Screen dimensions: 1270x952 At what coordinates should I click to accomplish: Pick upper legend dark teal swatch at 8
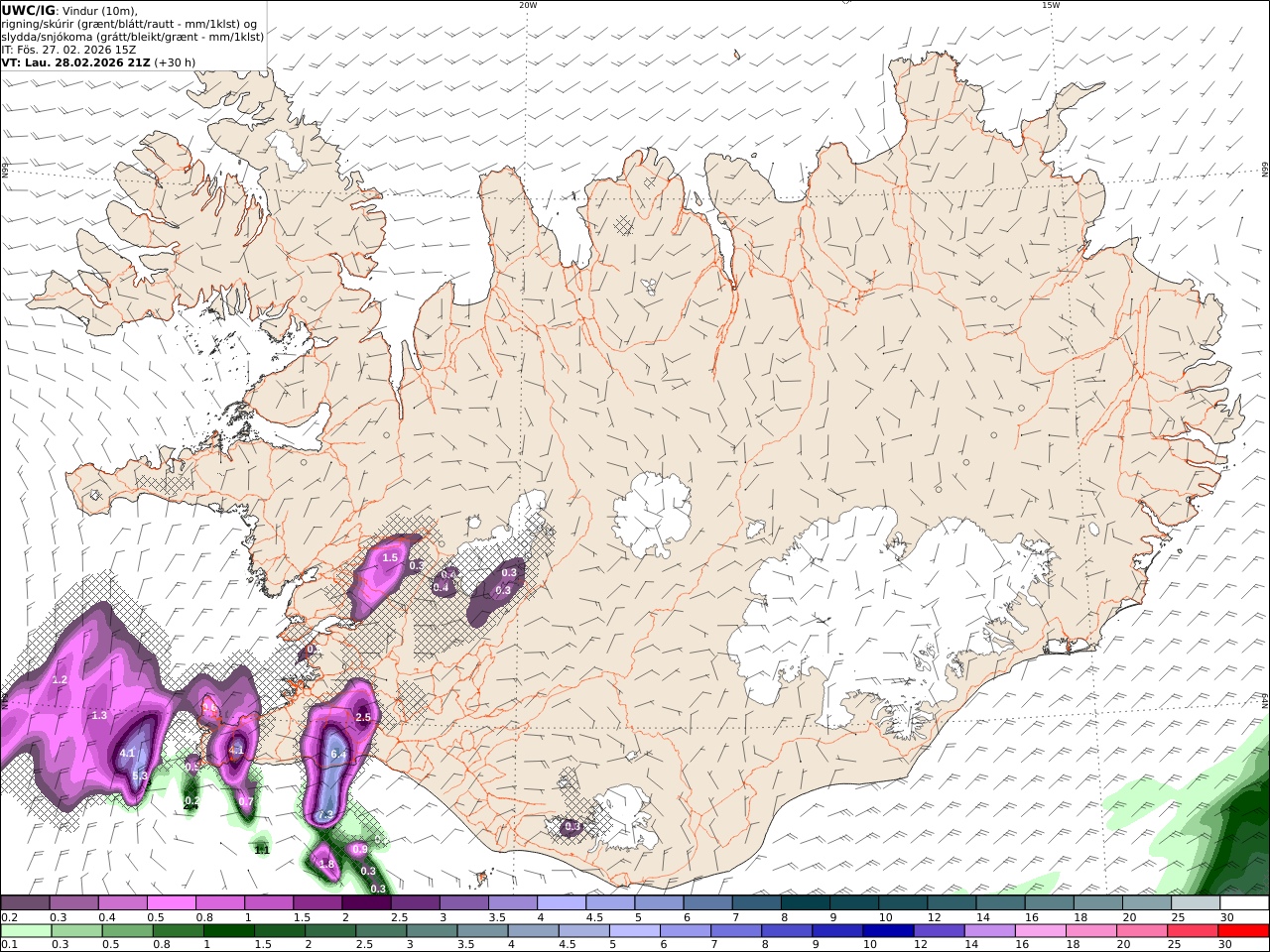[x=806, y=903]
